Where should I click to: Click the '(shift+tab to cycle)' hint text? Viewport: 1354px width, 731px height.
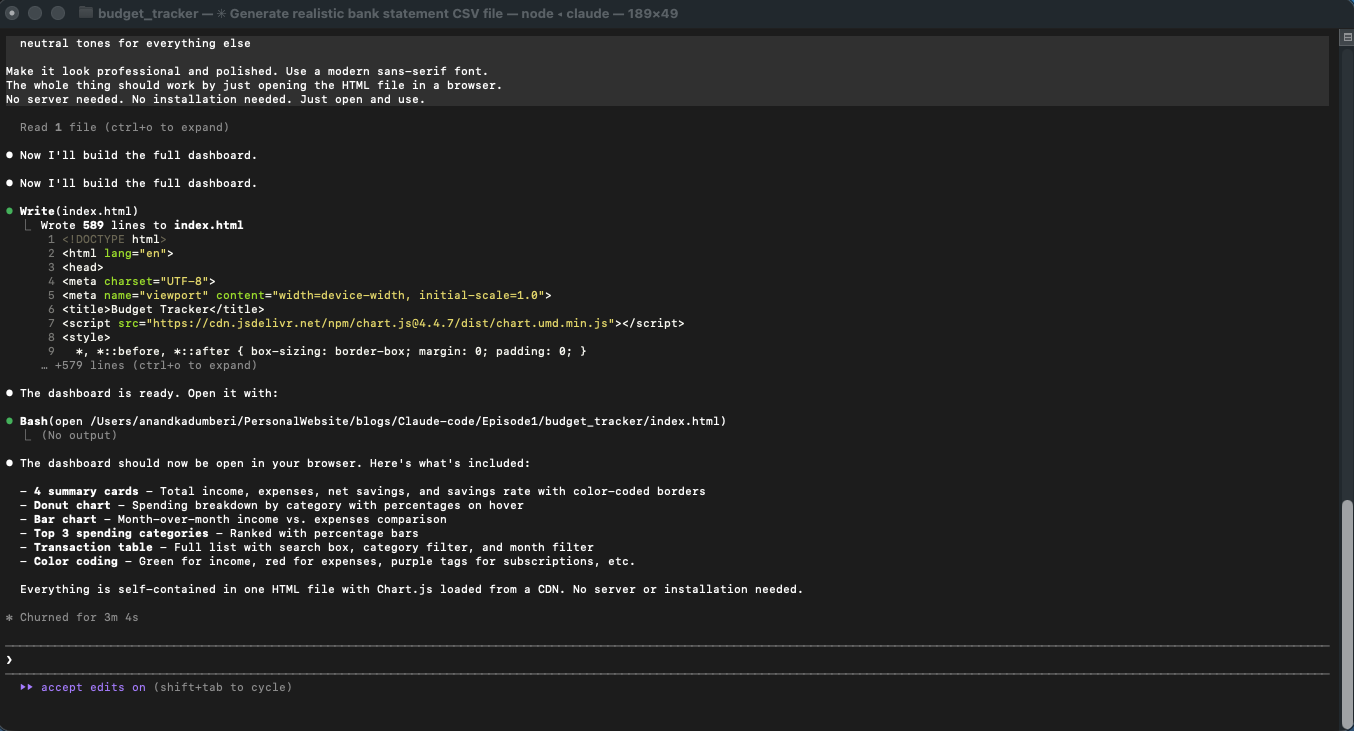click(223, 687)
